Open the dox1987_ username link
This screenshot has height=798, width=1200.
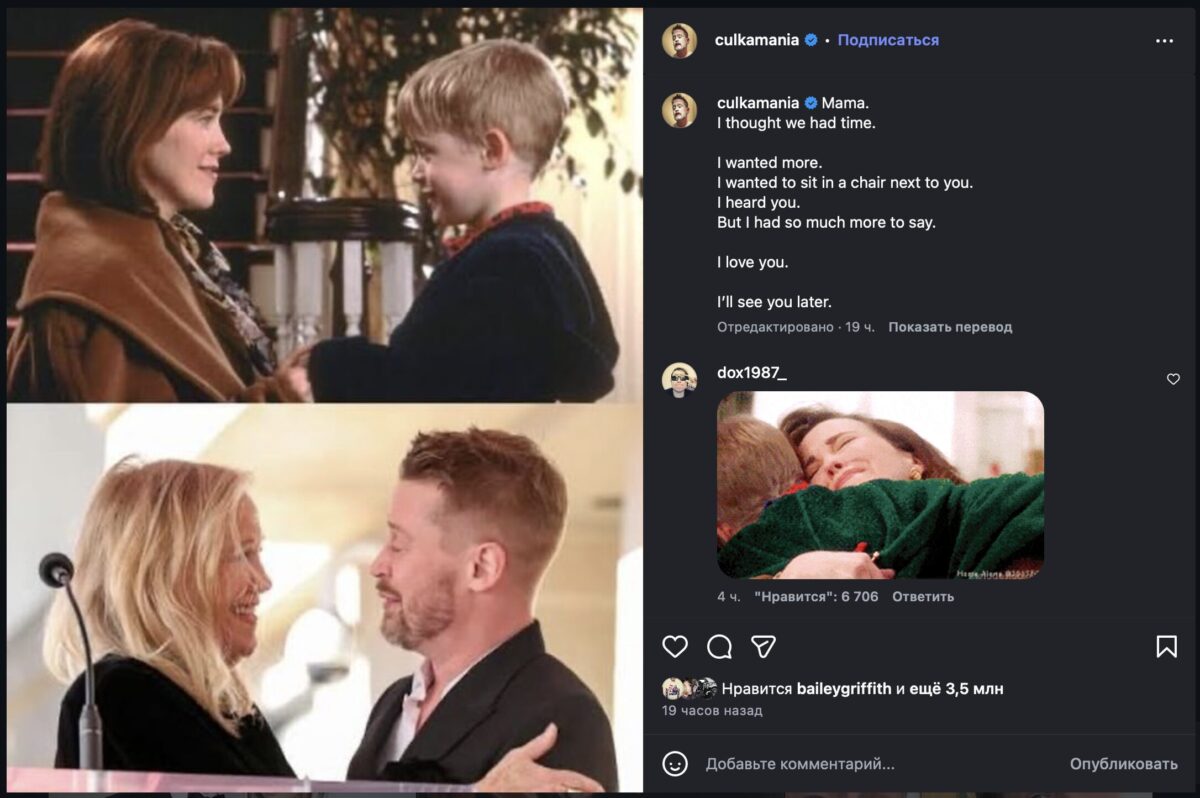click(752, 373)
